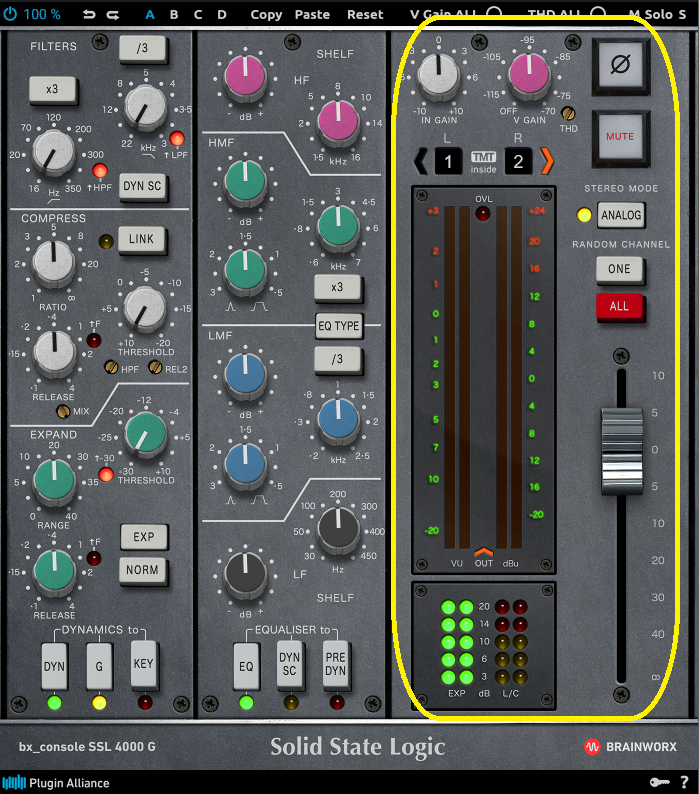Click the Plugin Alliance logo
Image resolution: width=699 pixels, height=794 pixels.
tap(56, 783)
